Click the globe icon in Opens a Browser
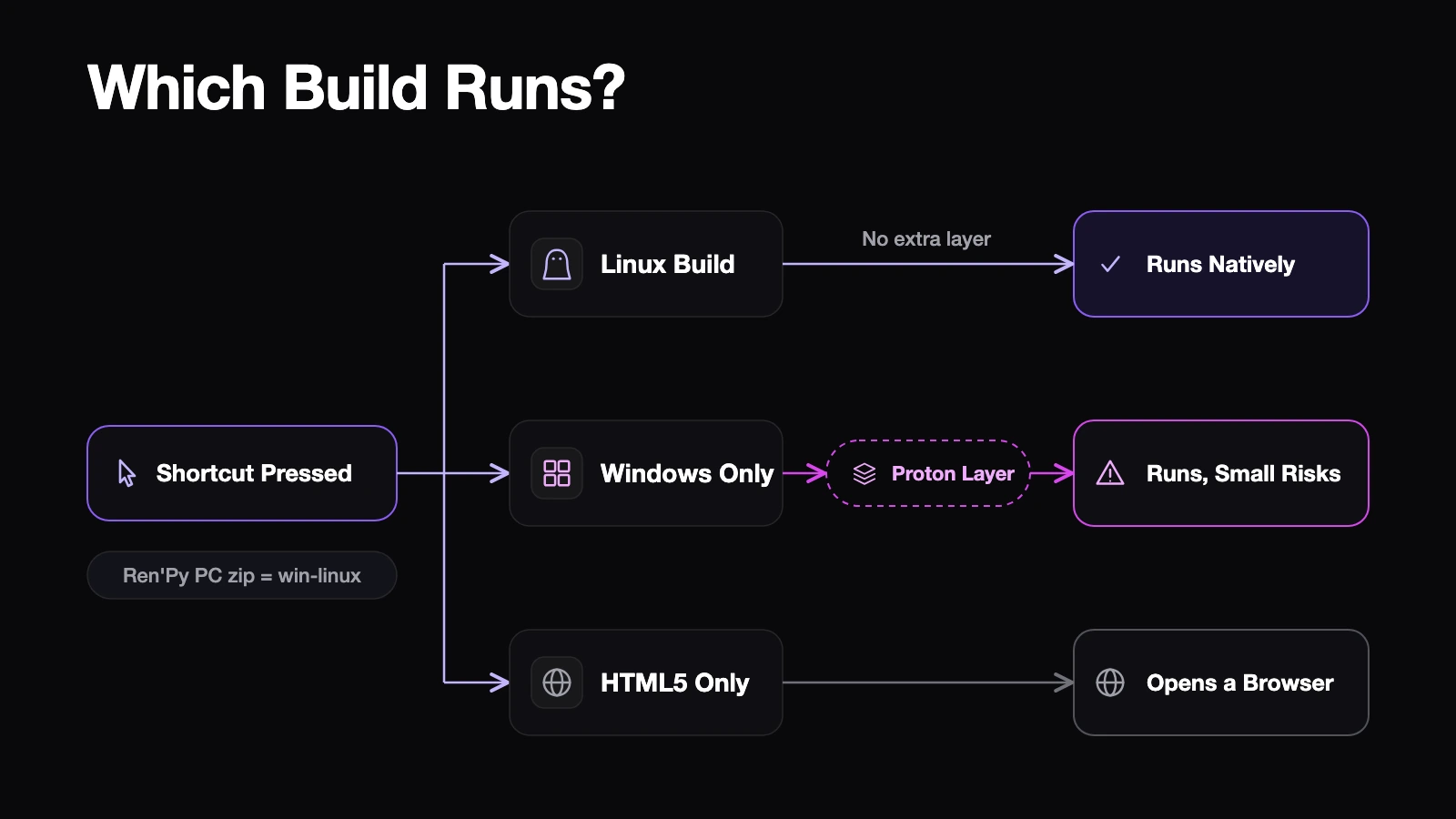 tap(1110, 682)
